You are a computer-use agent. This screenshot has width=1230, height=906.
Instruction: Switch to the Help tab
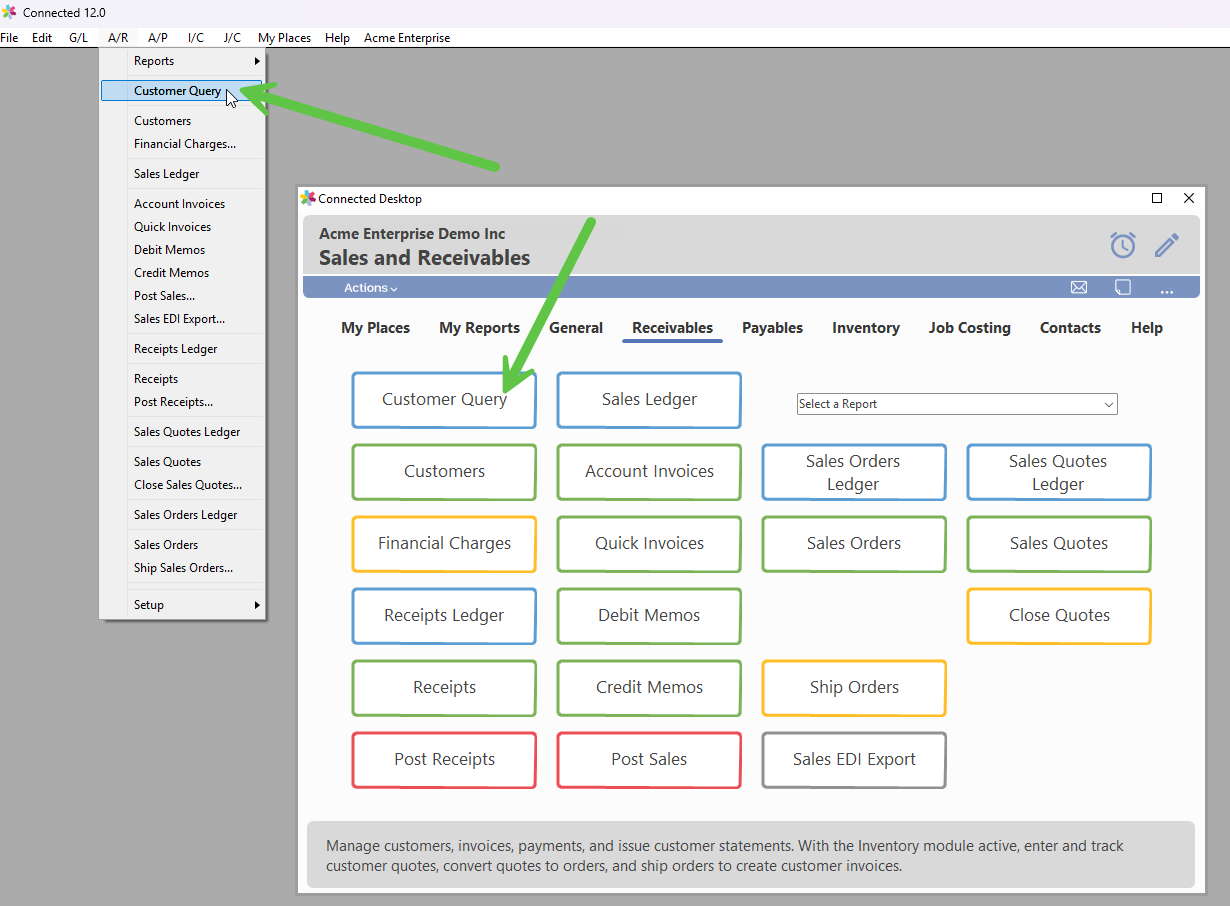[x=1147, y=328]
